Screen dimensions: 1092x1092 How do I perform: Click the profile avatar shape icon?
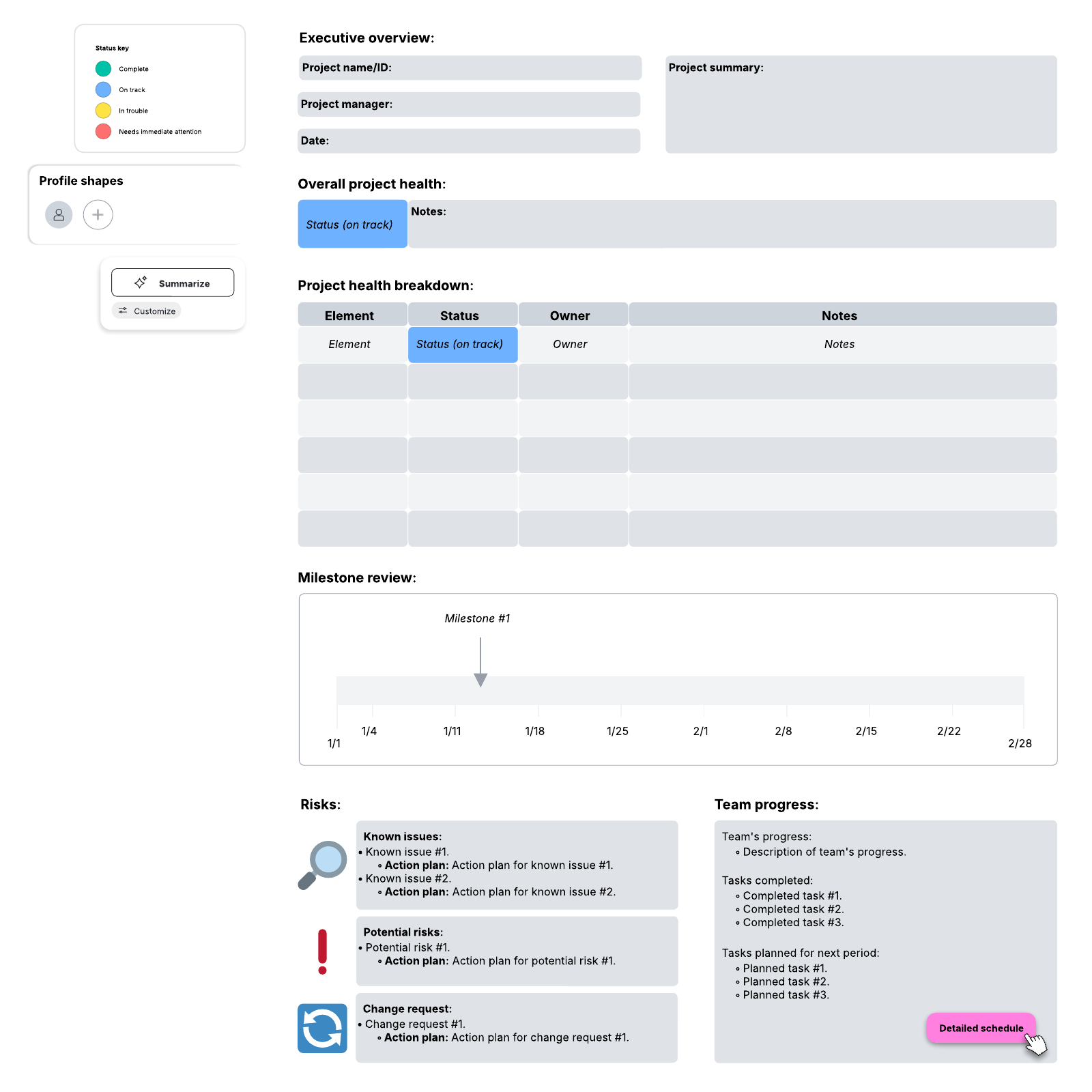(59, 215)
